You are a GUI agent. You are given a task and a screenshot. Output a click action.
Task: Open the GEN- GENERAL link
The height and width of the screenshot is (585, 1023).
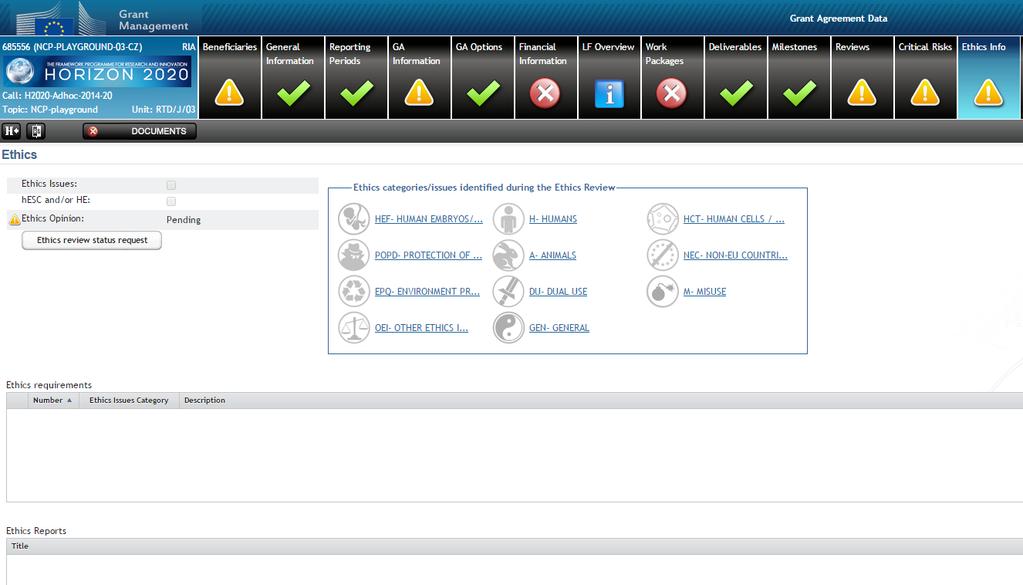tap(559, 328)
